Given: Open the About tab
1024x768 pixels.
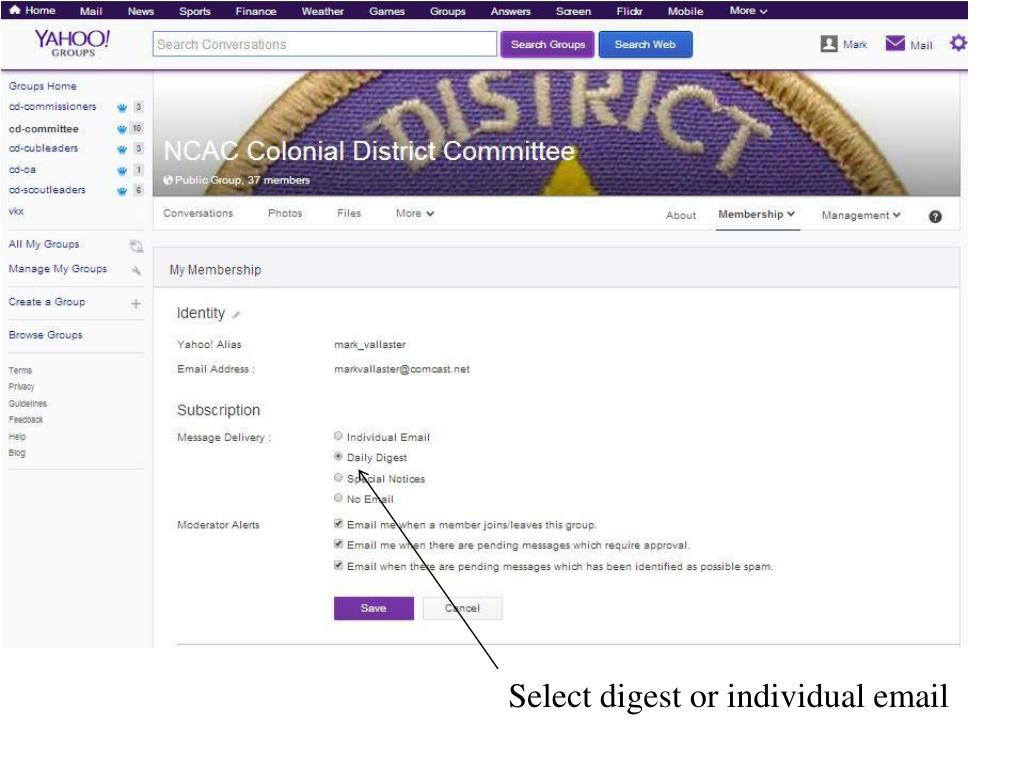Looking at the screenshot, I should click(680, 215).
